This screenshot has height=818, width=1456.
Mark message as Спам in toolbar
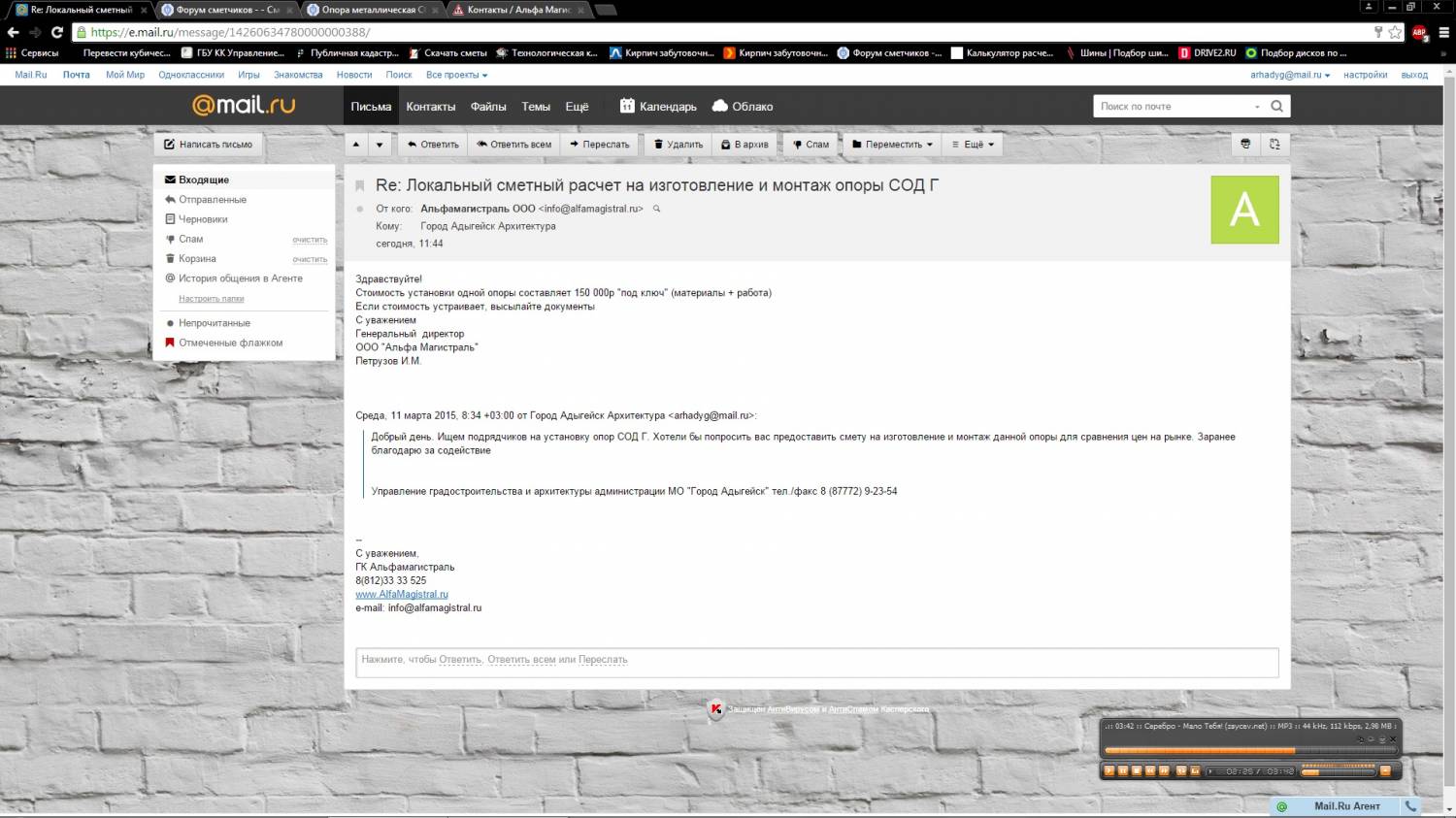click(x=811, y=145)
